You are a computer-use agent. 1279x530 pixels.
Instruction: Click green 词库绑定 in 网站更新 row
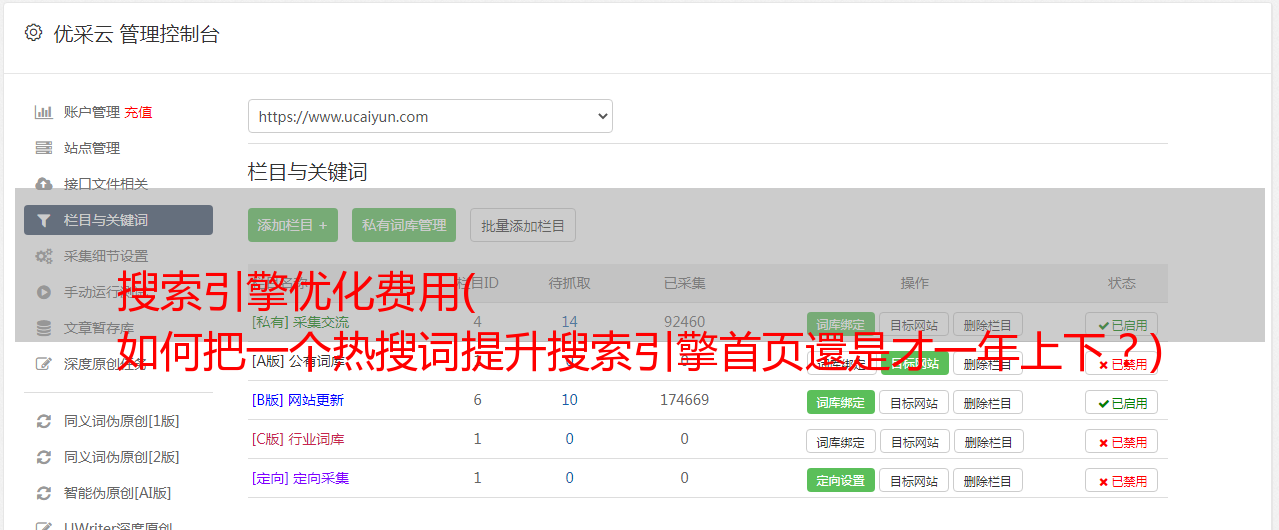tap(841, 402)
